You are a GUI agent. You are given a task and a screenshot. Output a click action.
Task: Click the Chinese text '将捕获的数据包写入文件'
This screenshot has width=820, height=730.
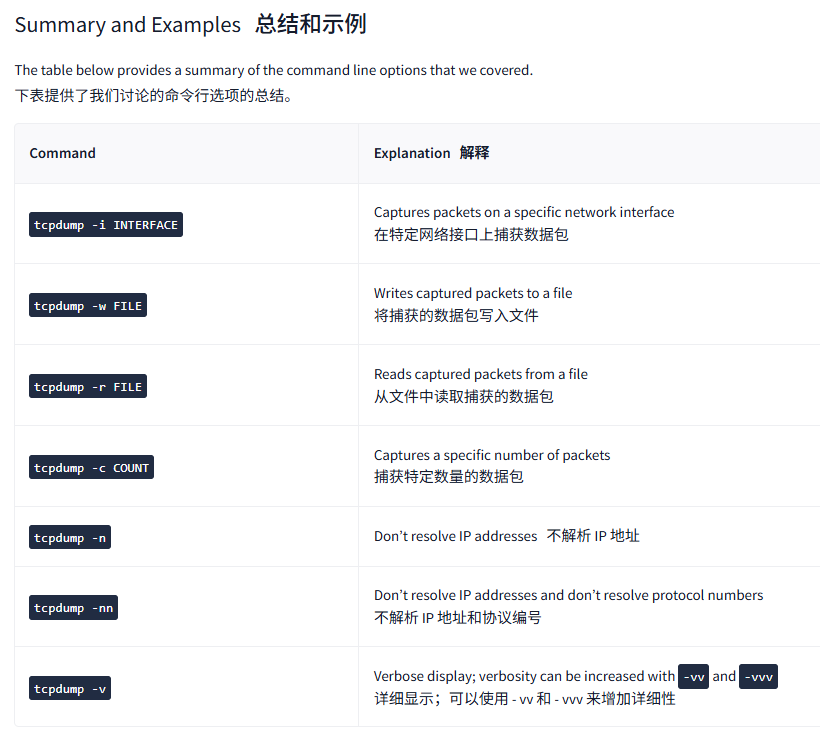456,316
